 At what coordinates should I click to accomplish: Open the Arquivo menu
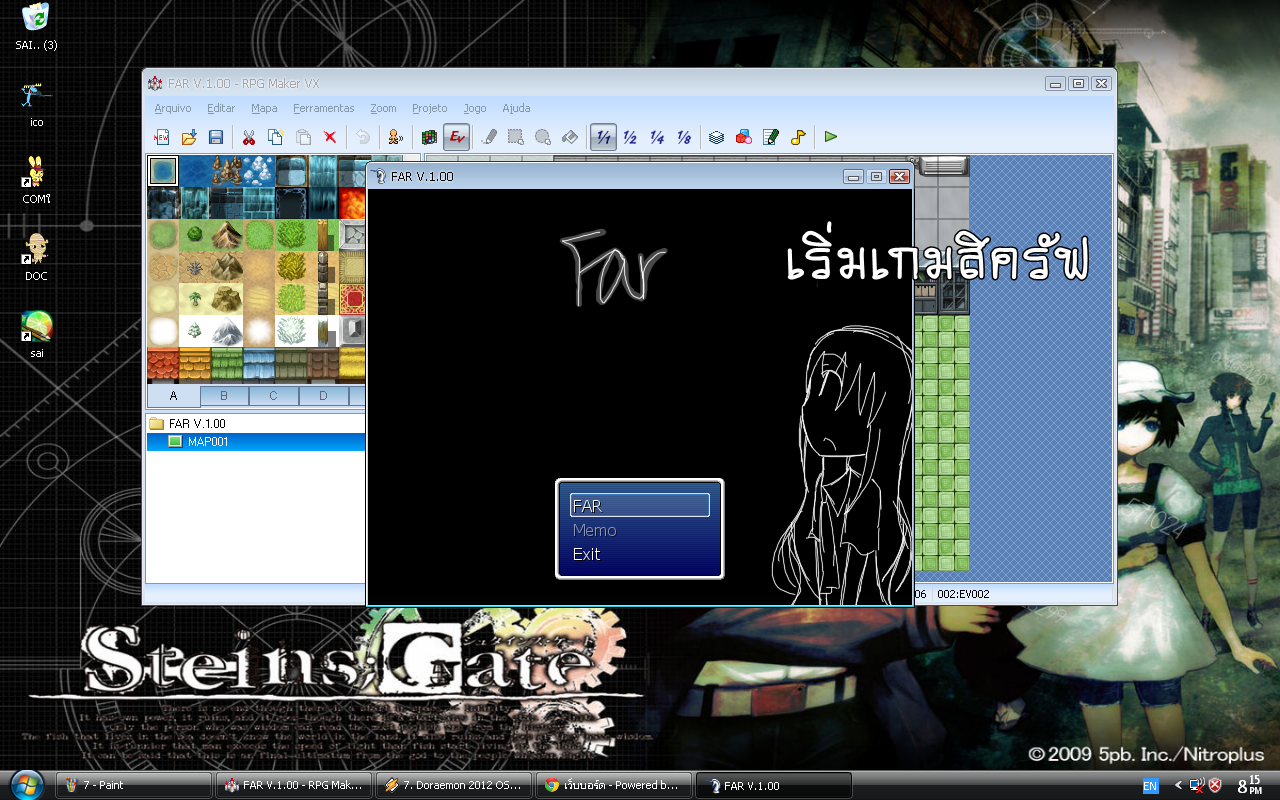[x=173, y=108]
